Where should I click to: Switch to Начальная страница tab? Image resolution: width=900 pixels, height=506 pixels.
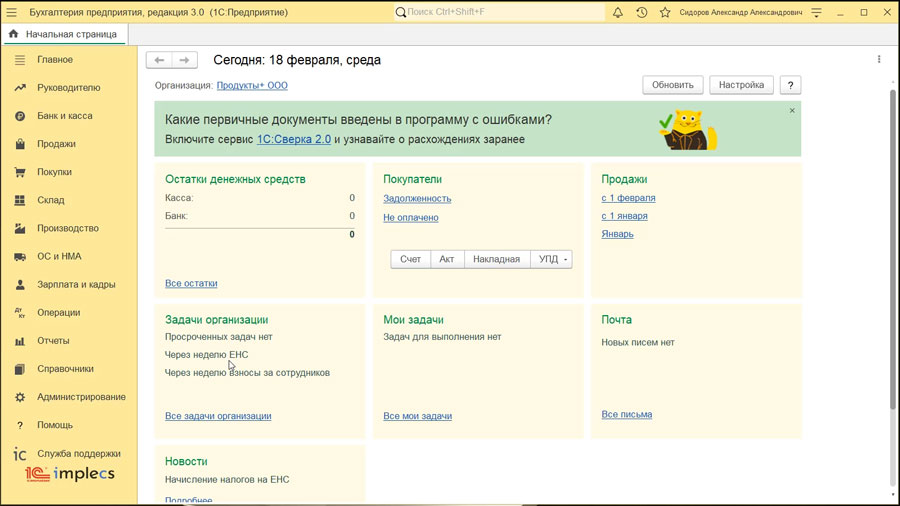65,34
